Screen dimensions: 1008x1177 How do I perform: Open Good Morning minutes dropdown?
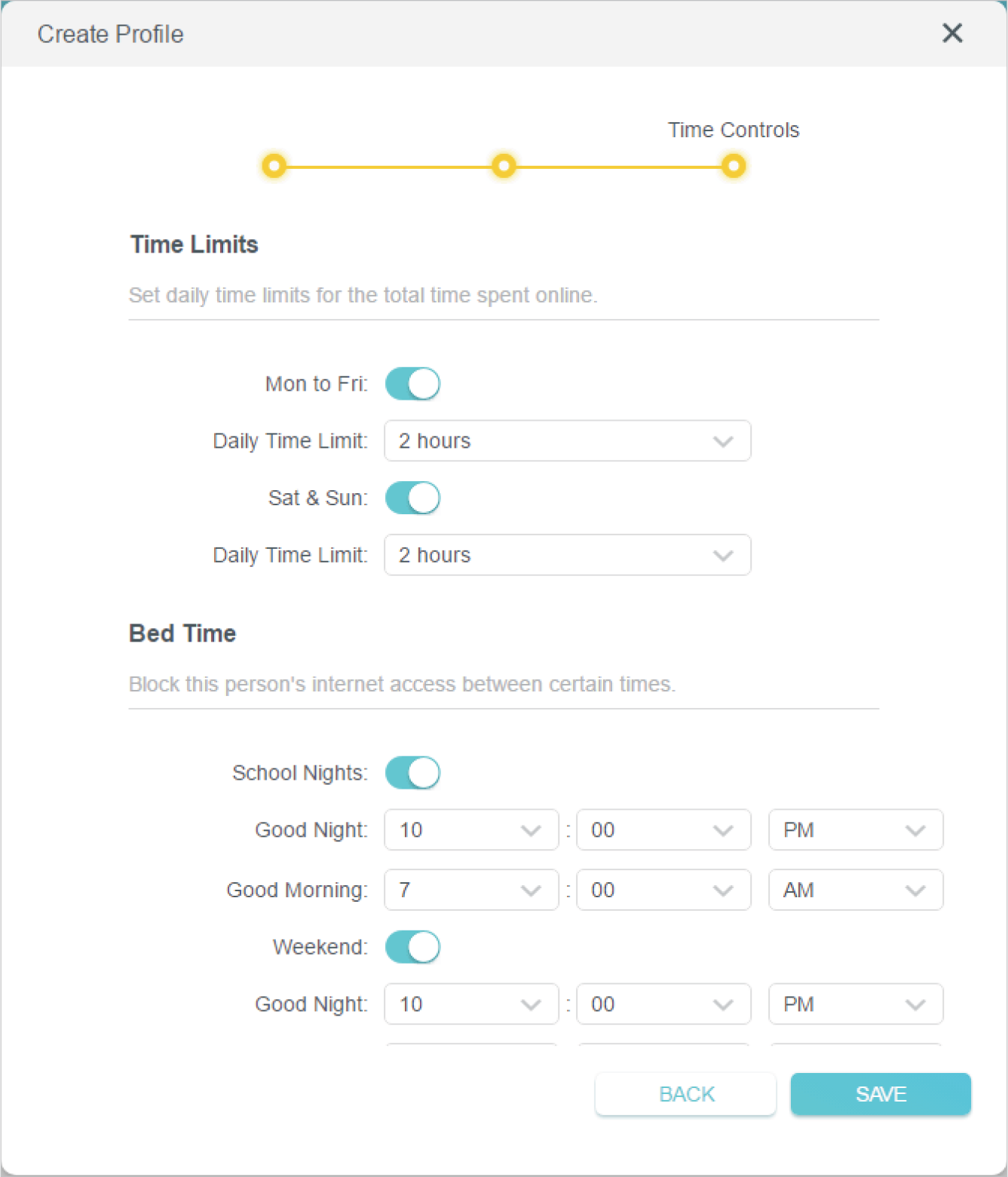[663, 890]
